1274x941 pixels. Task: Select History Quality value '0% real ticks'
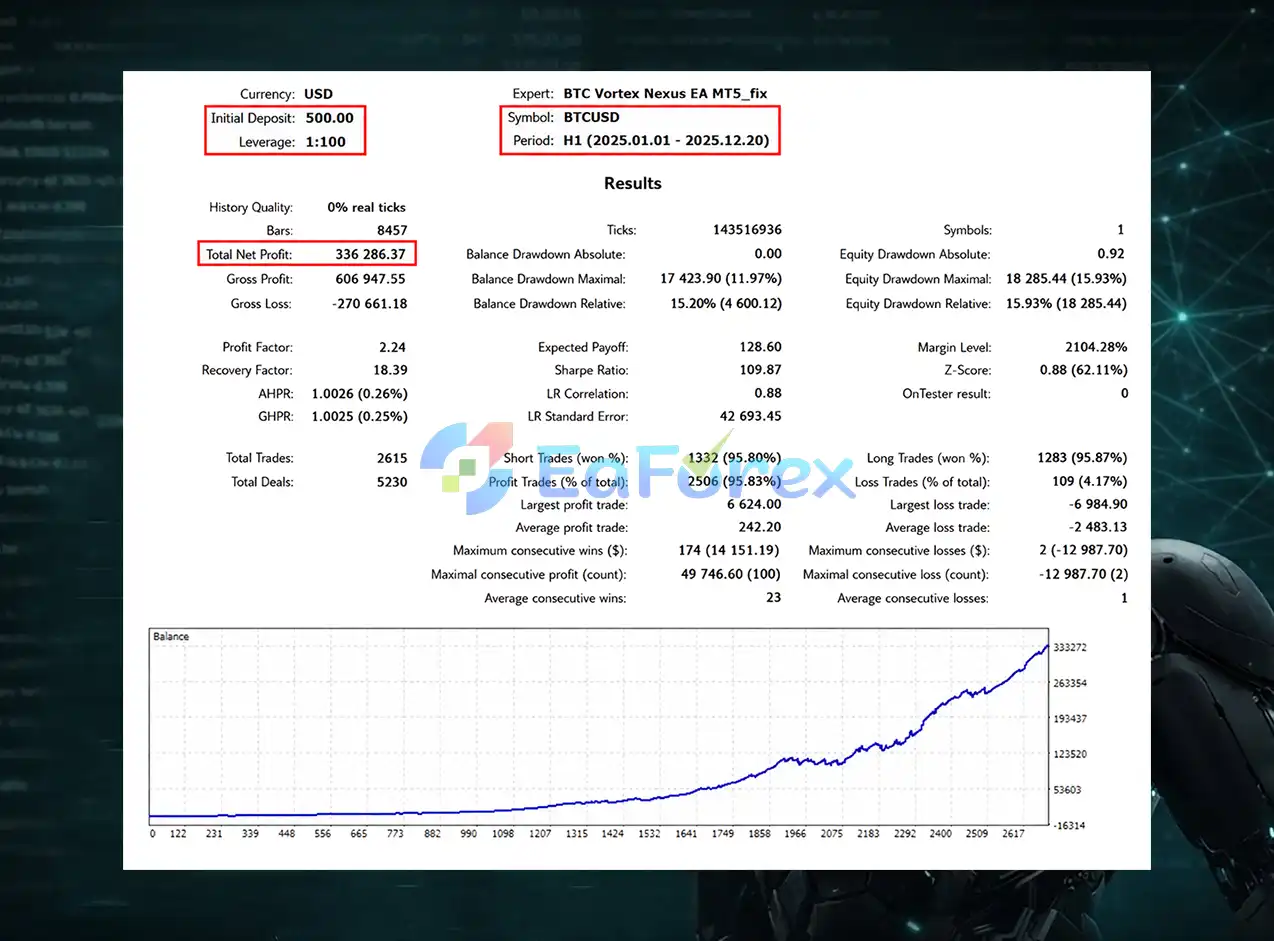pyautogui.click(x=366, y=207)
